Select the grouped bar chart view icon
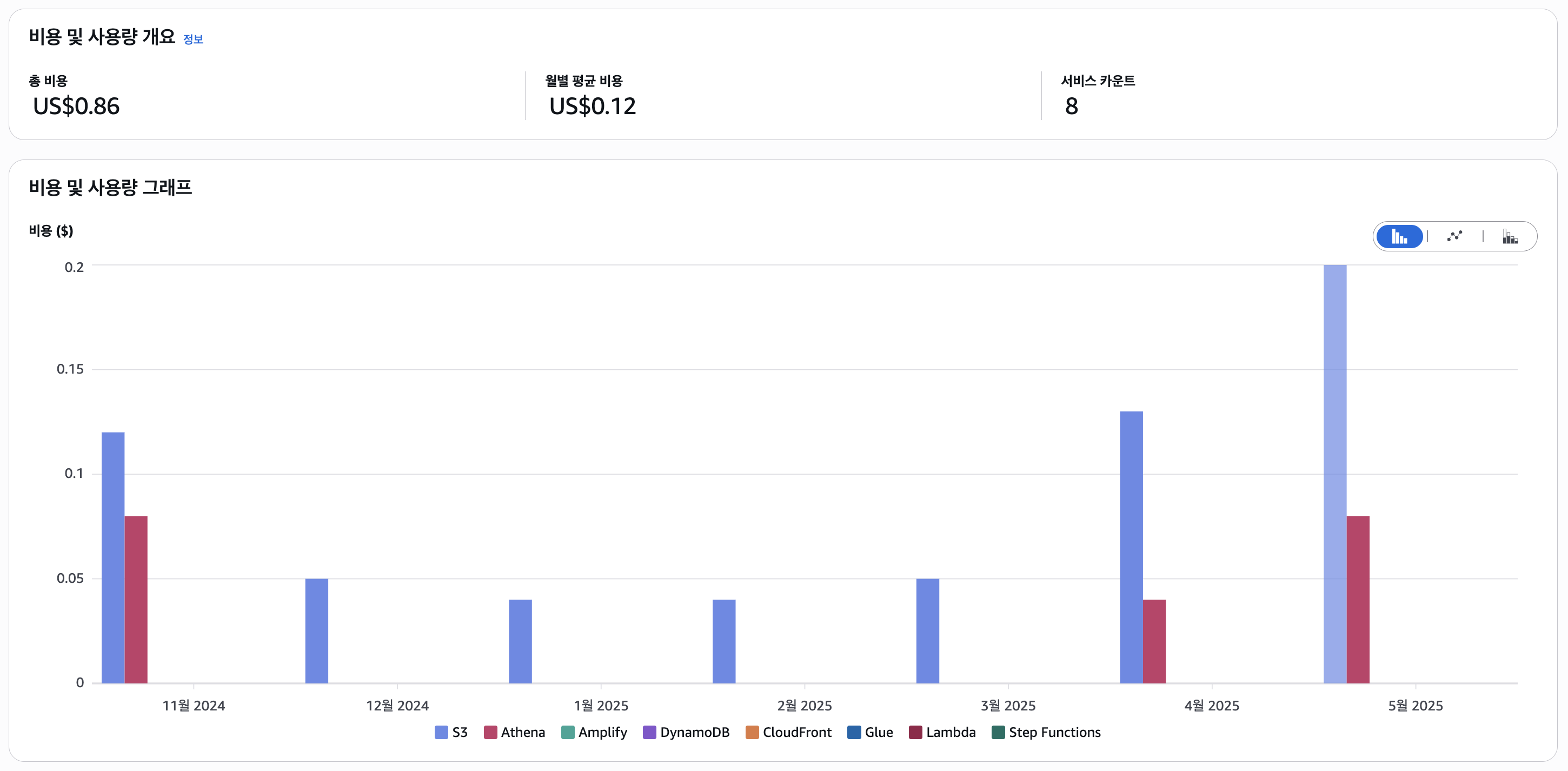Viewport: 1568px width, 771px height. pyautogui.click(x=1399, y=236)
